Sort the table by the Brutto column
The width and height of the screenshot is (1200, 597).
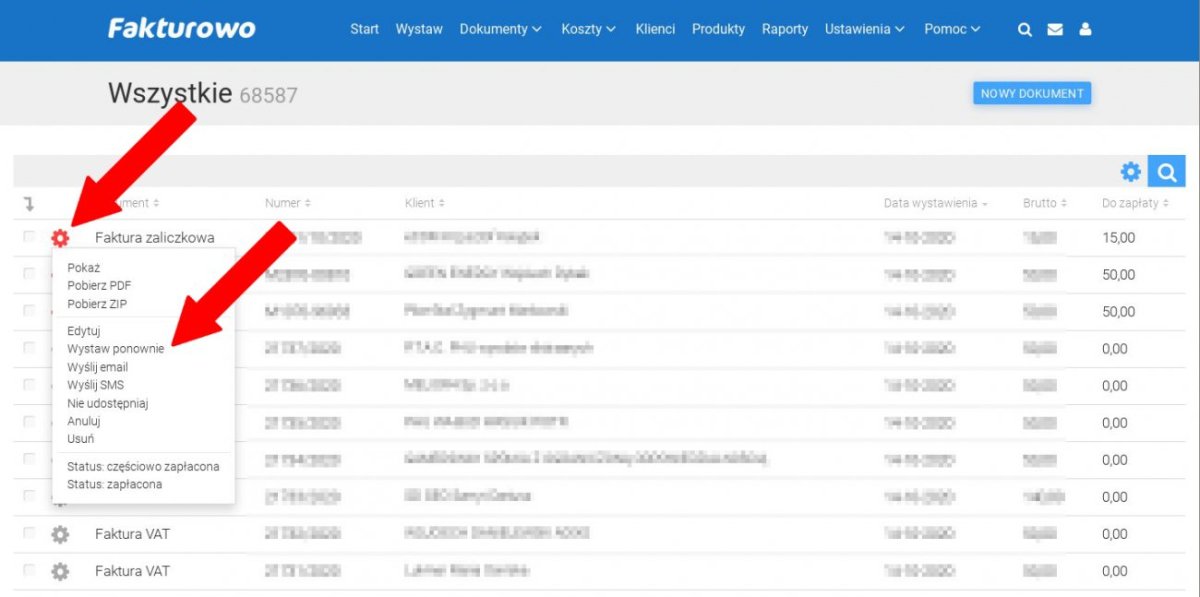[1045, 203]
